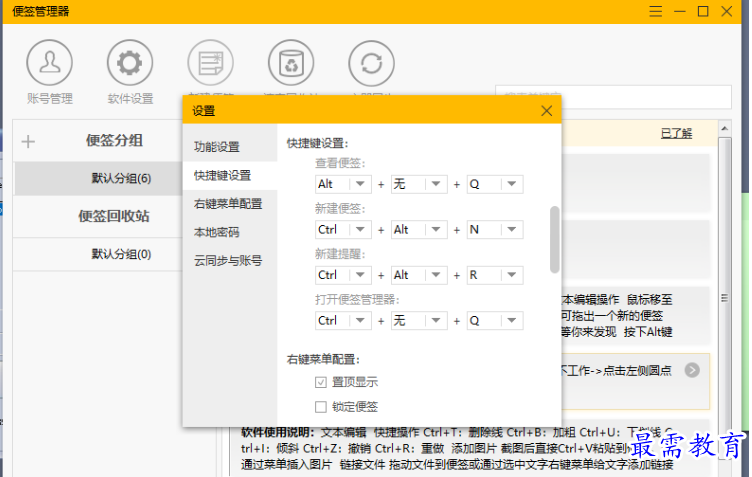Add a new note group with plus icon

(28, 141)
